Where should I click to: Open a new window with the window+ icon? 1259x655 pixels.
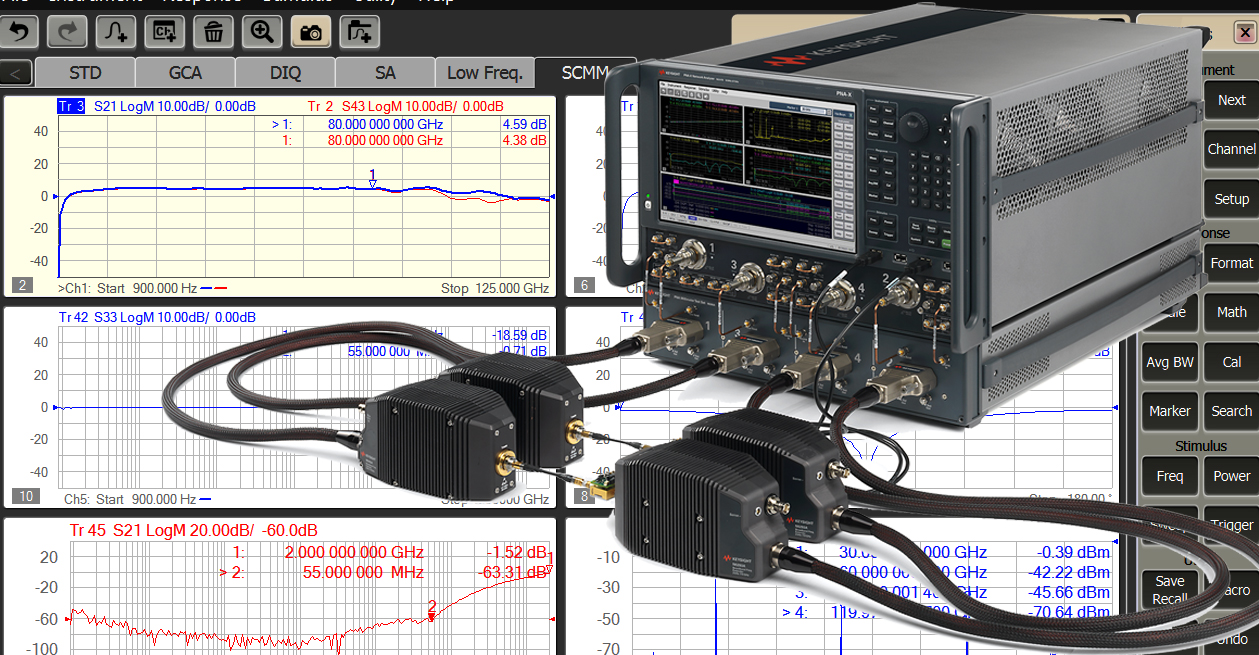[x=359, y=31]
